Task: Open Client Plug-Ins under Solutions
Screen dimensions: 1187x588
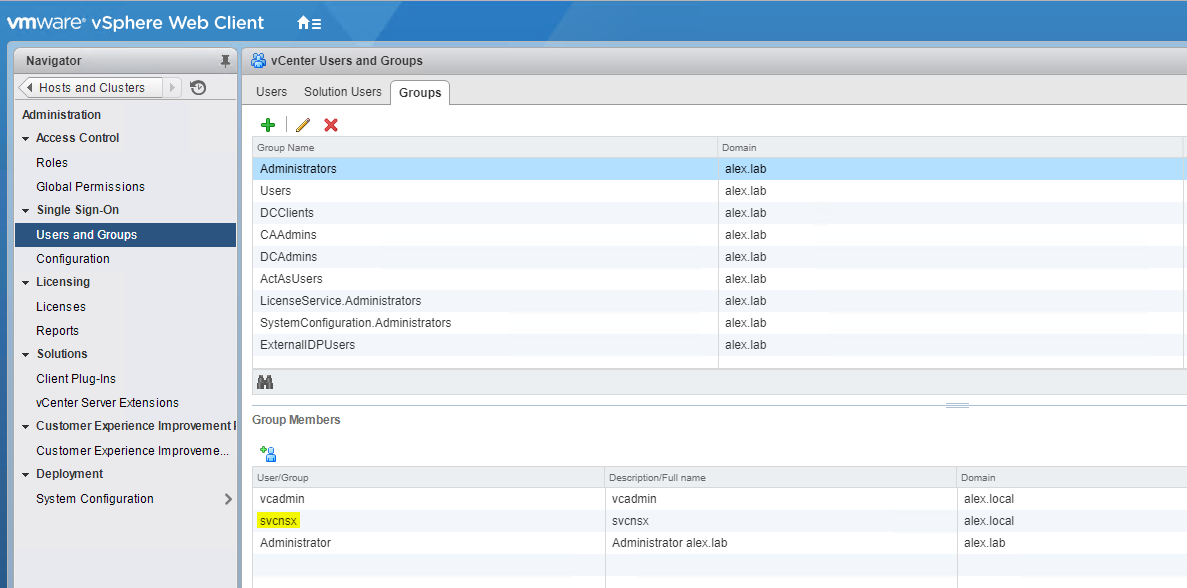Action: [76, 379]
